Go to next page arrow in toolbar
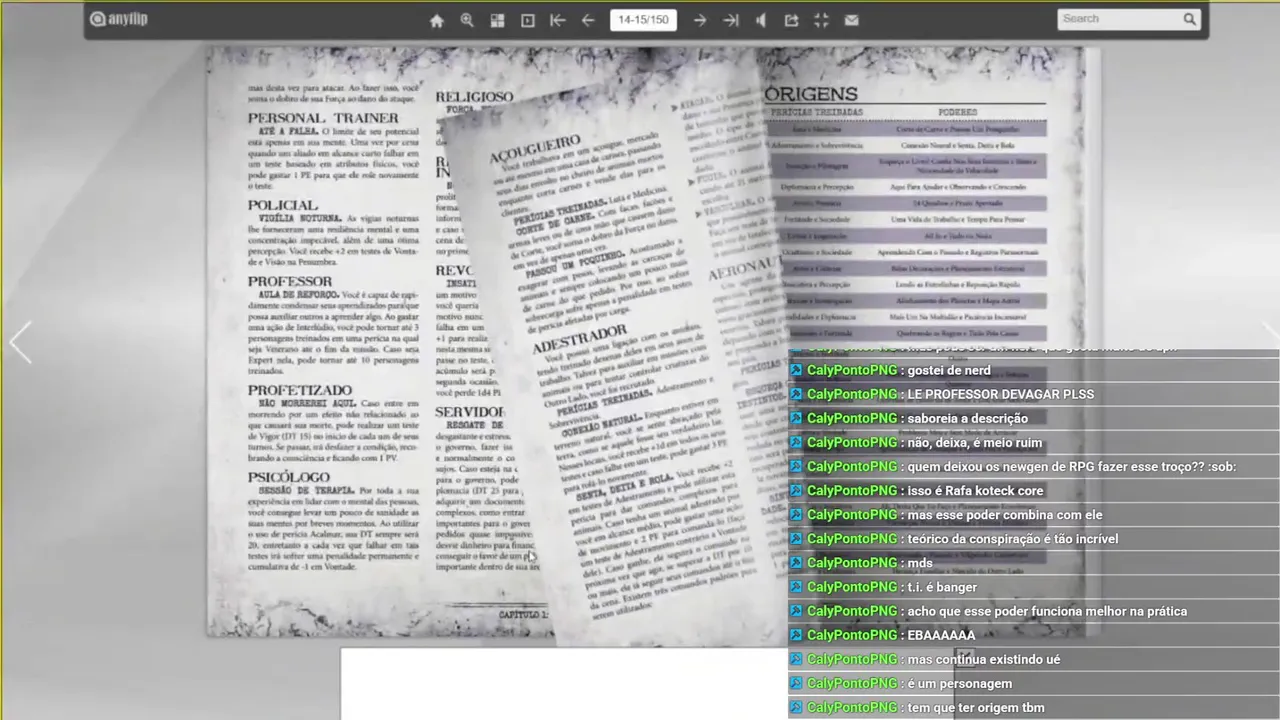The width and height of the screenshot is (1280, 720). pos(700,20)
